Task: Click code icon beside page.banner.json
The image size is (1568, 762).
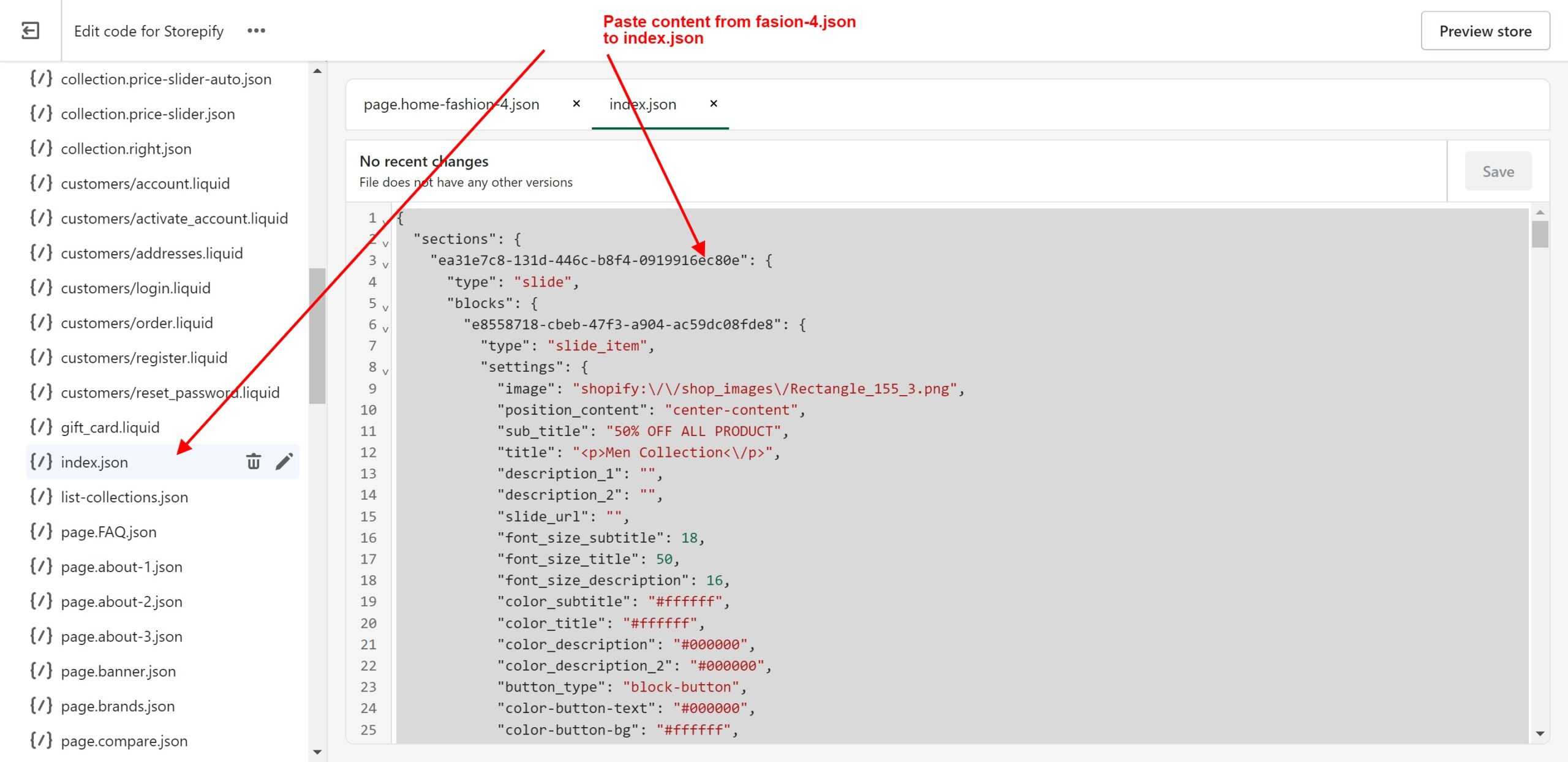Action: [41, 671]
